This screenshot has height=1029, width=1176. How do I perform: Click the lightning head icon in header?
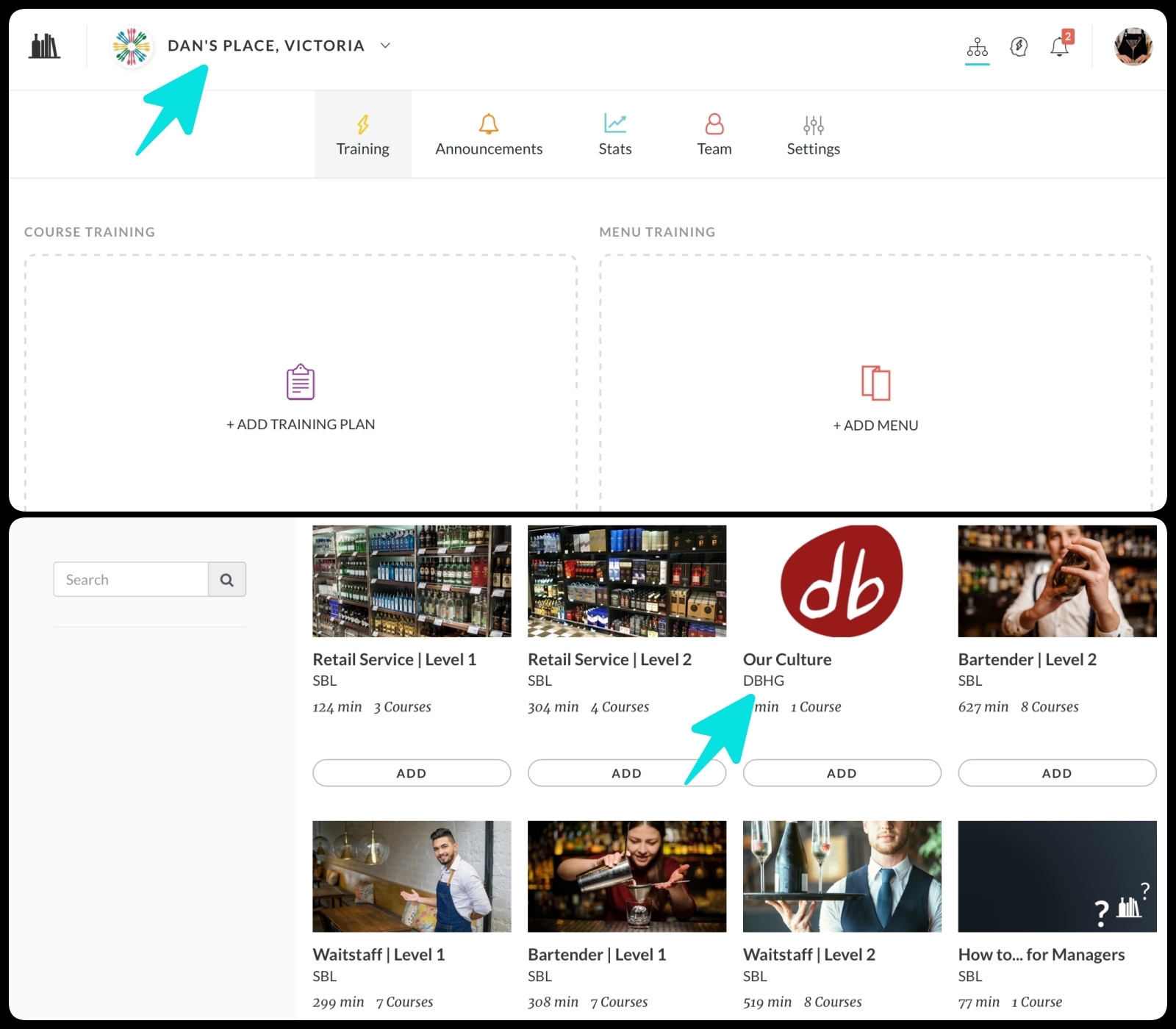[1019, 47]
